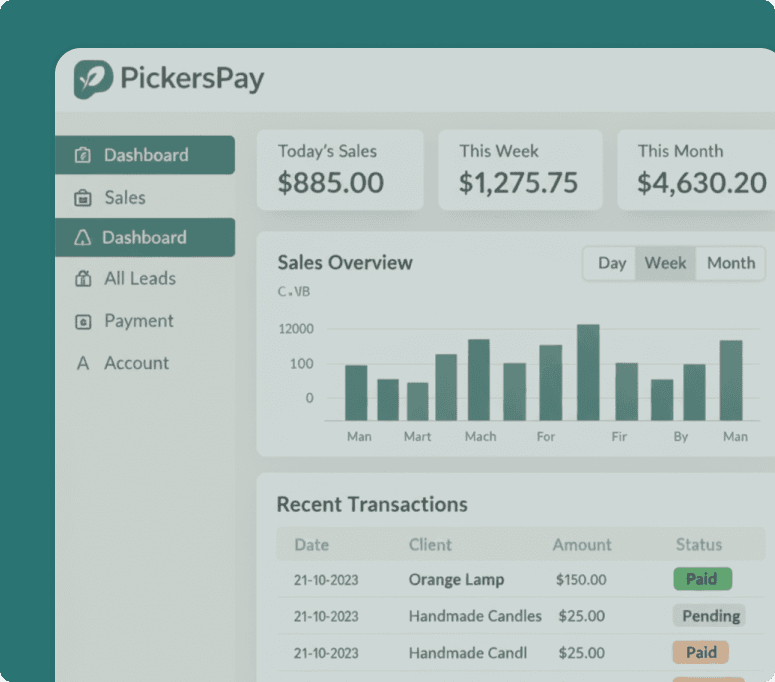Viewport: 775px width, 682px height.
Task: Click the By axis label
Action: pos(681,436)
